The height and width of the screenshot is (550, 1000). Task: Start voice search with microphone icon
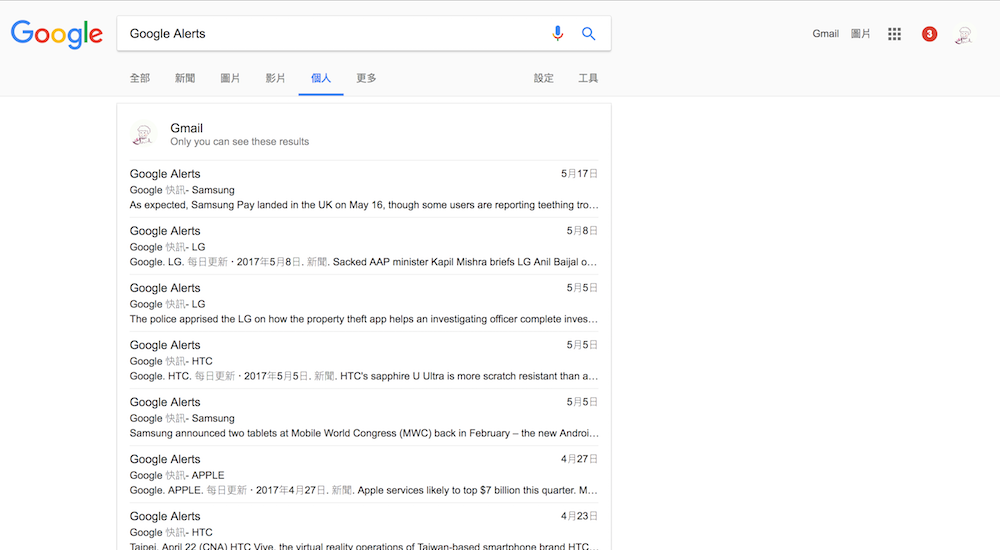[558, 34]
